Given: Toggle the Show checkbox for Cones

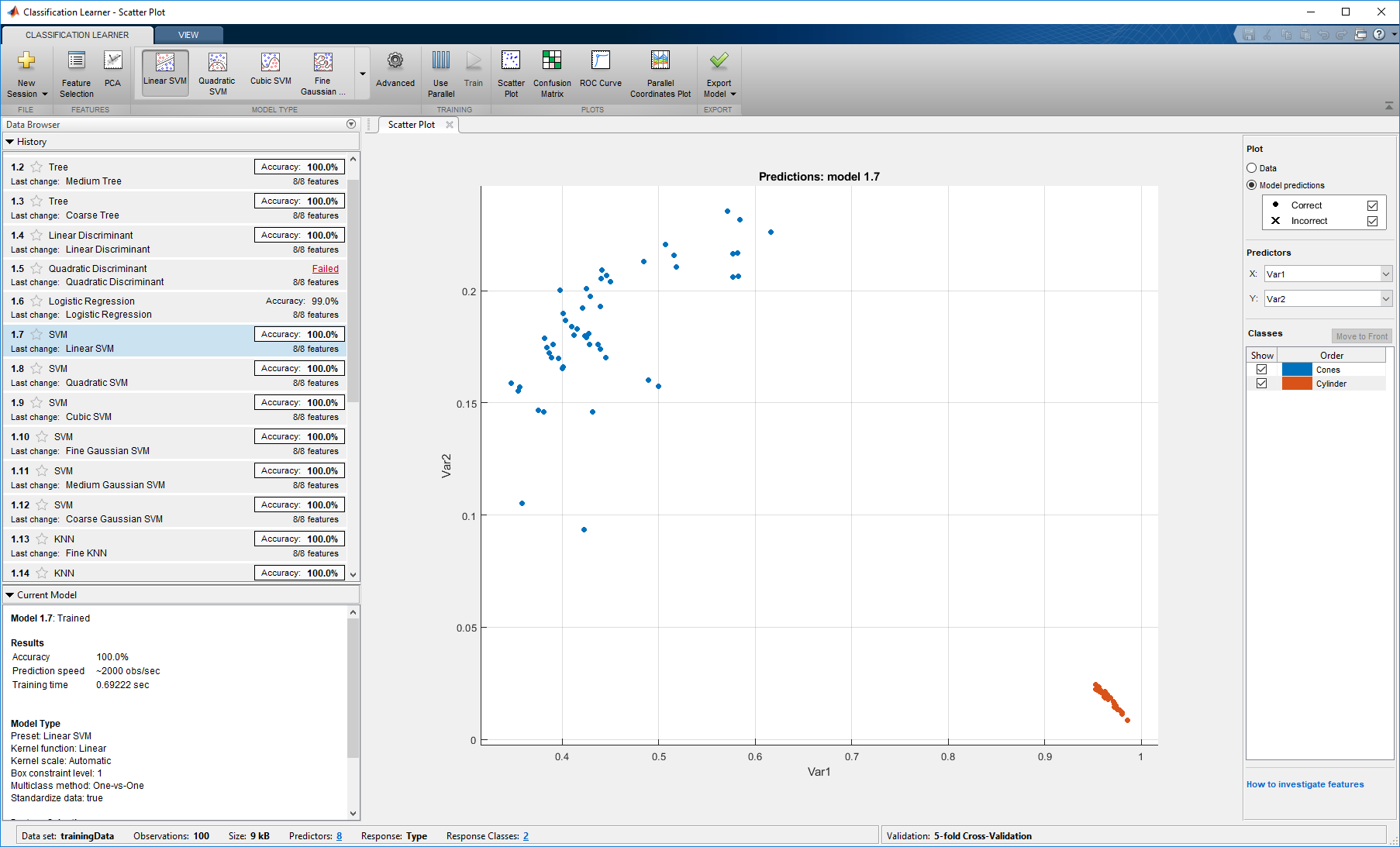Looking at the screenshot, I should (x=1262, y=370).
